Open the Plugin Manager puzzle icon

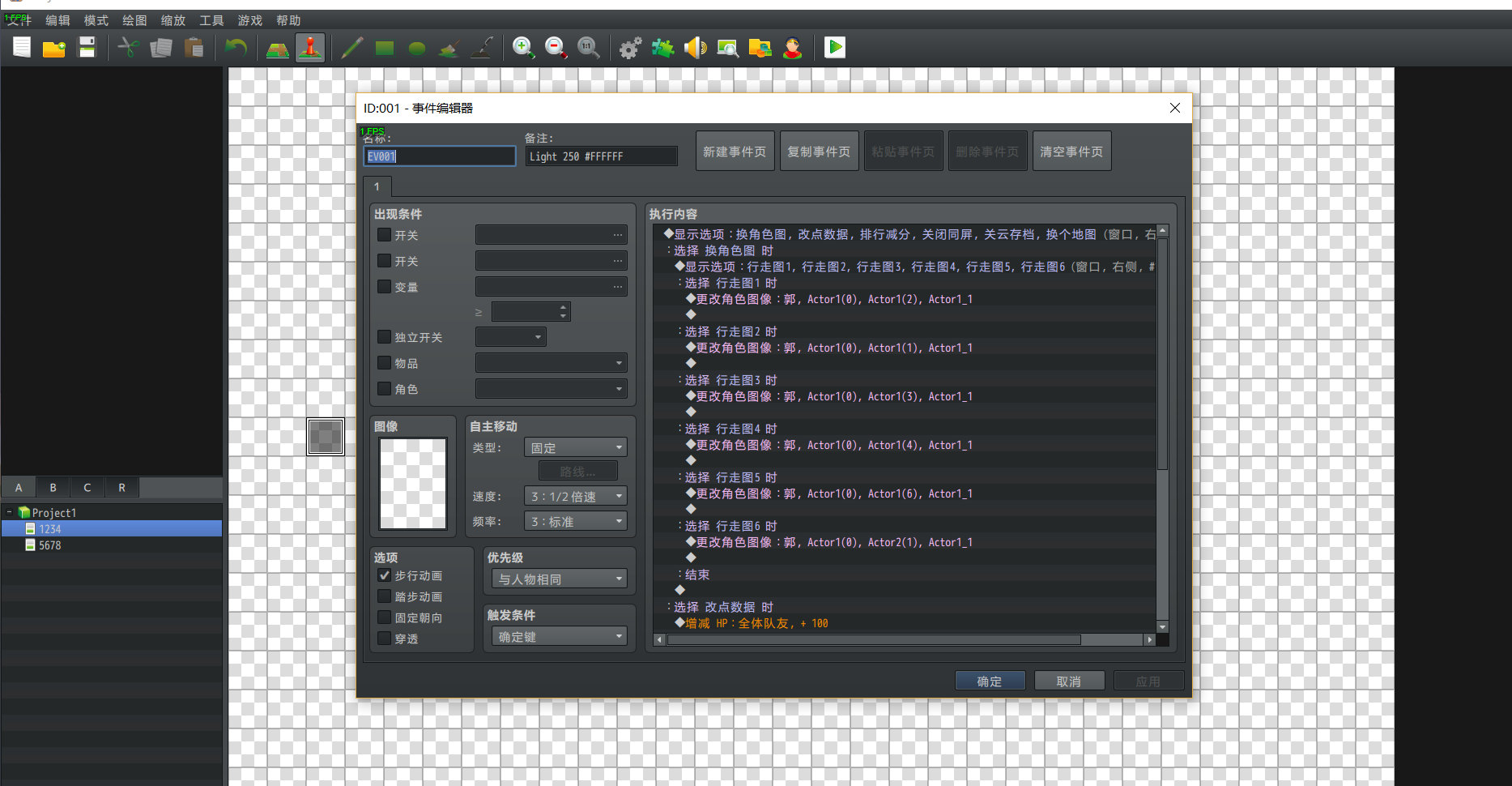[x=662, y=48]
